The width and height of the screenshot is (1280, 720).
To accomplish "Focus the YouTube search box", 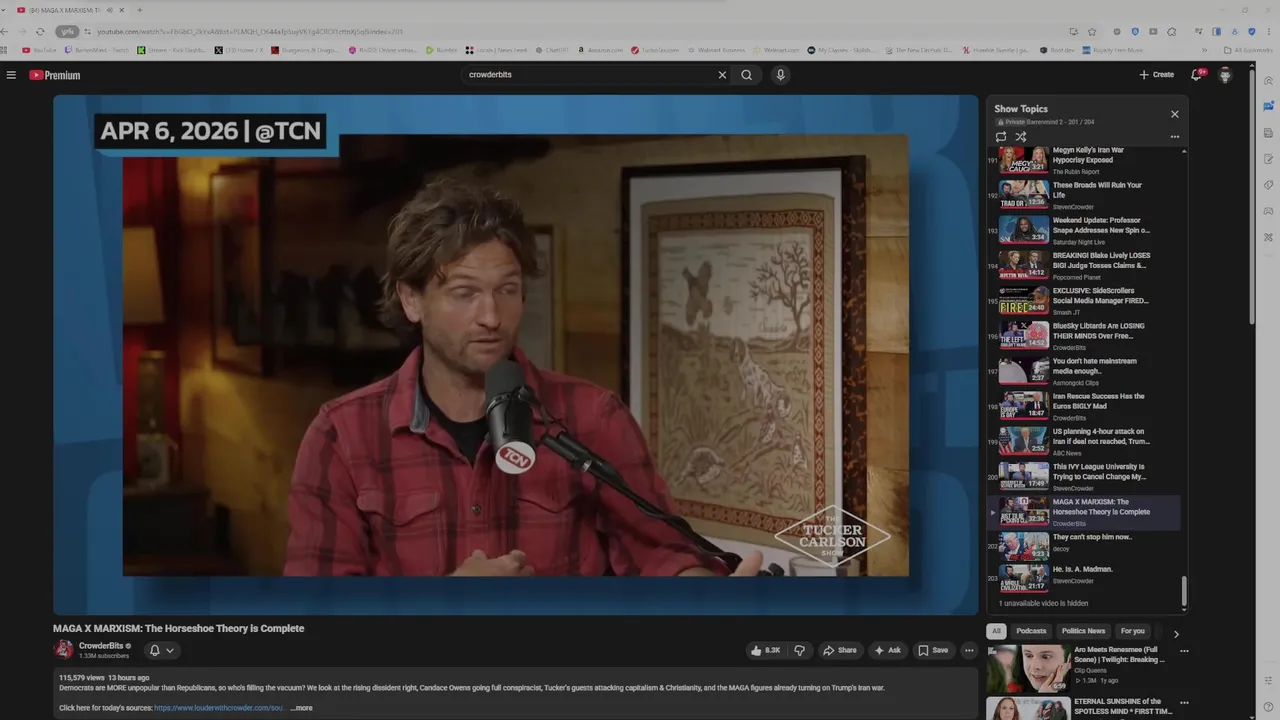I will click(x=590, y=75).
